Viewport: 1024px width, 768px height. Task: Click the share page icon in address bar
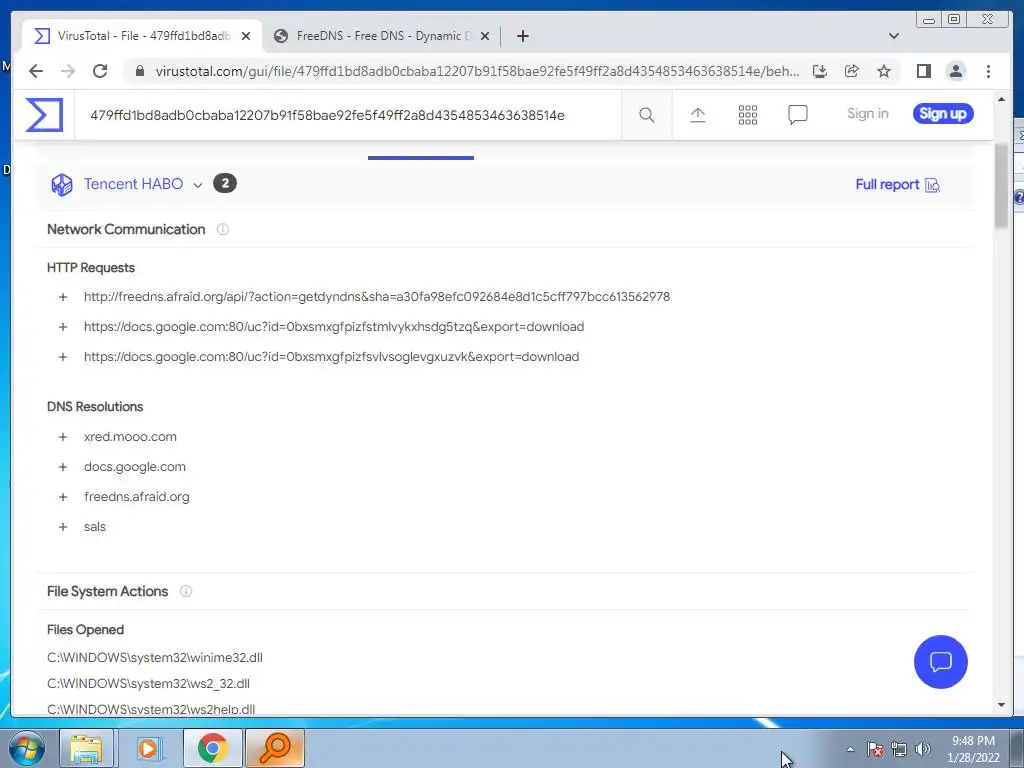[x=852, y=71]
